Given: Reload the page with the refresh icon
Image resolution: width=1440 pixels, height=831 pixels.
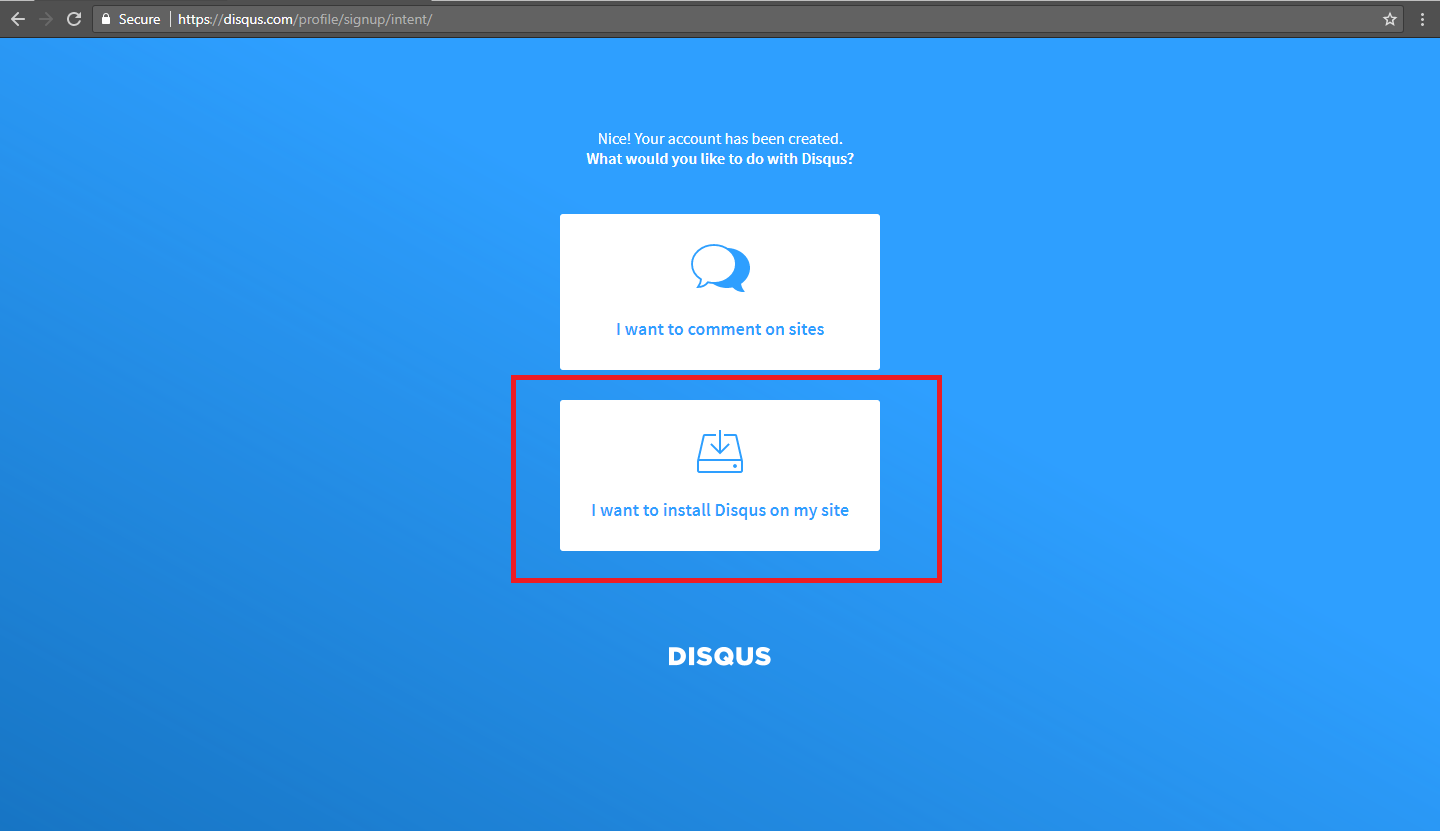Looking at the screenshot, I should tap(74, 19).
